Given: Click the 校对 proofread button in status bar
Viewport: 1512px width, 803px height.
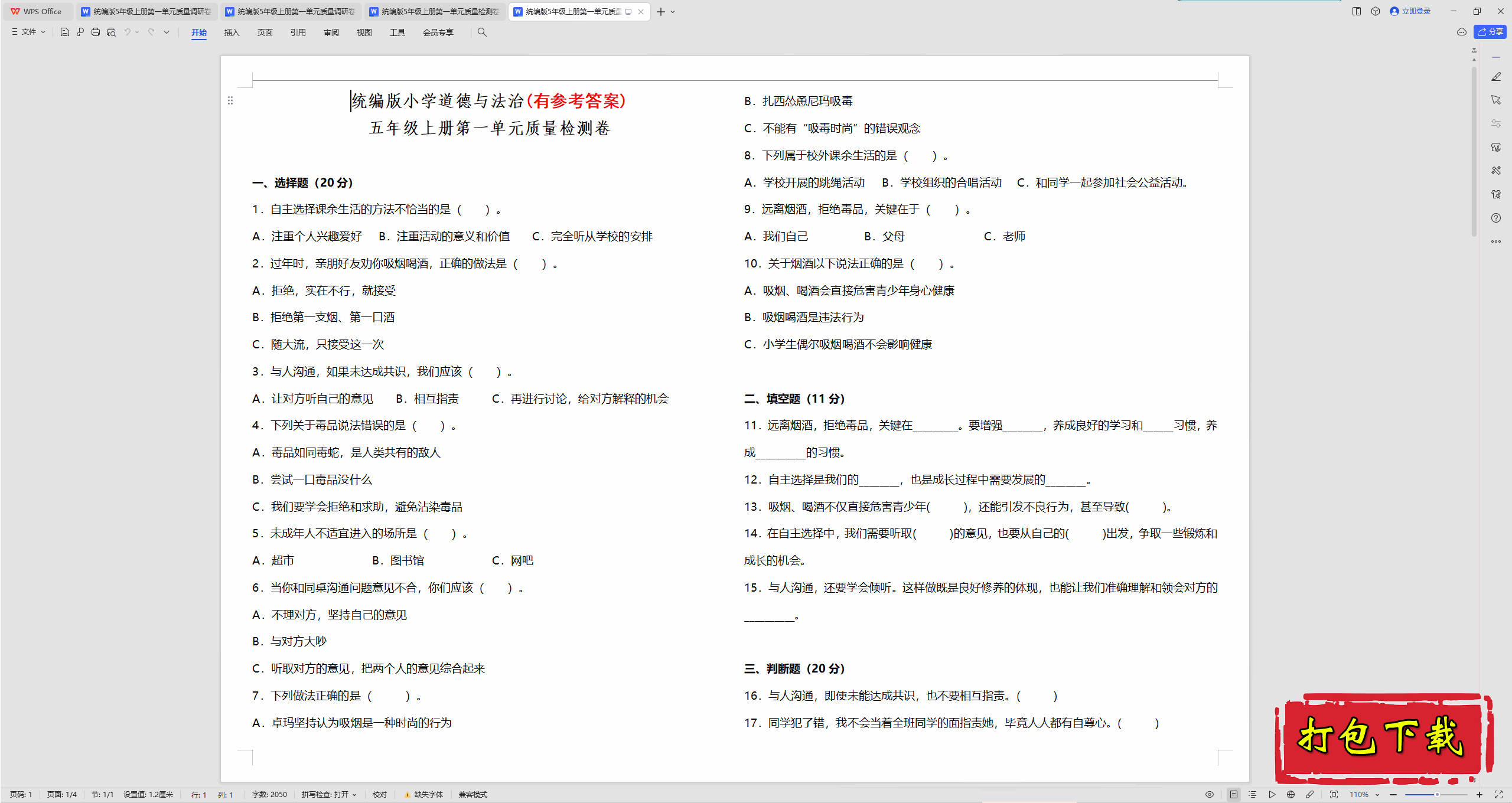Looking at the screenshot, I should [x=380, y=795].
